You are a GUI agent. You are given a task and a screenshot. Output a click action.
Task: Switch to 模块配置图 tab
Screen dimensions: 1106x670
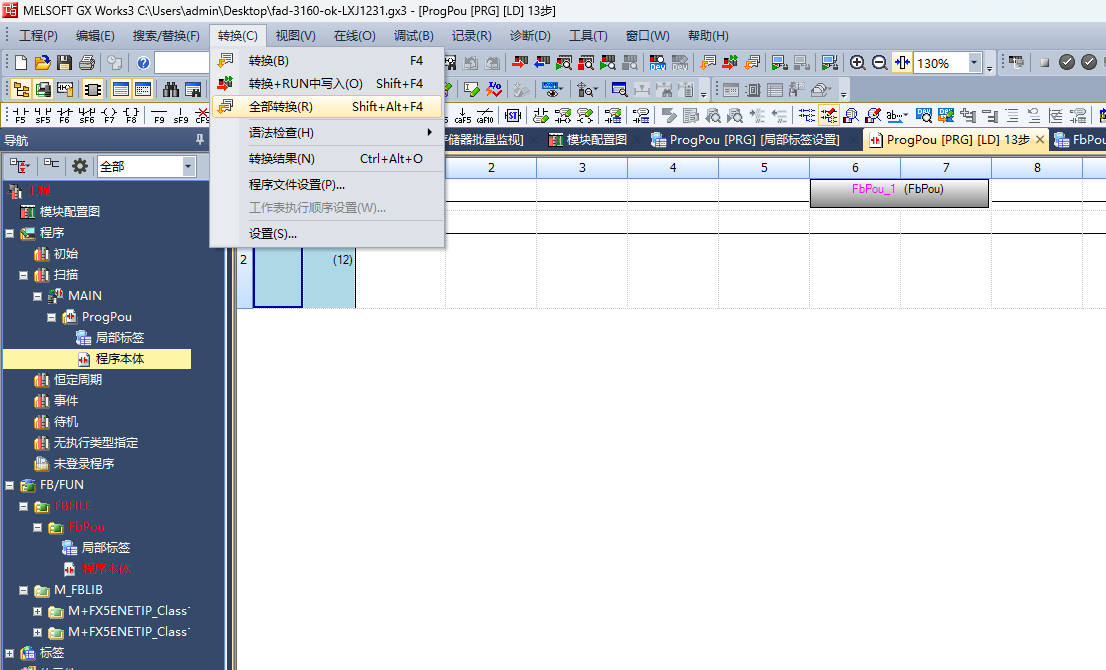(x=588, y=140)
